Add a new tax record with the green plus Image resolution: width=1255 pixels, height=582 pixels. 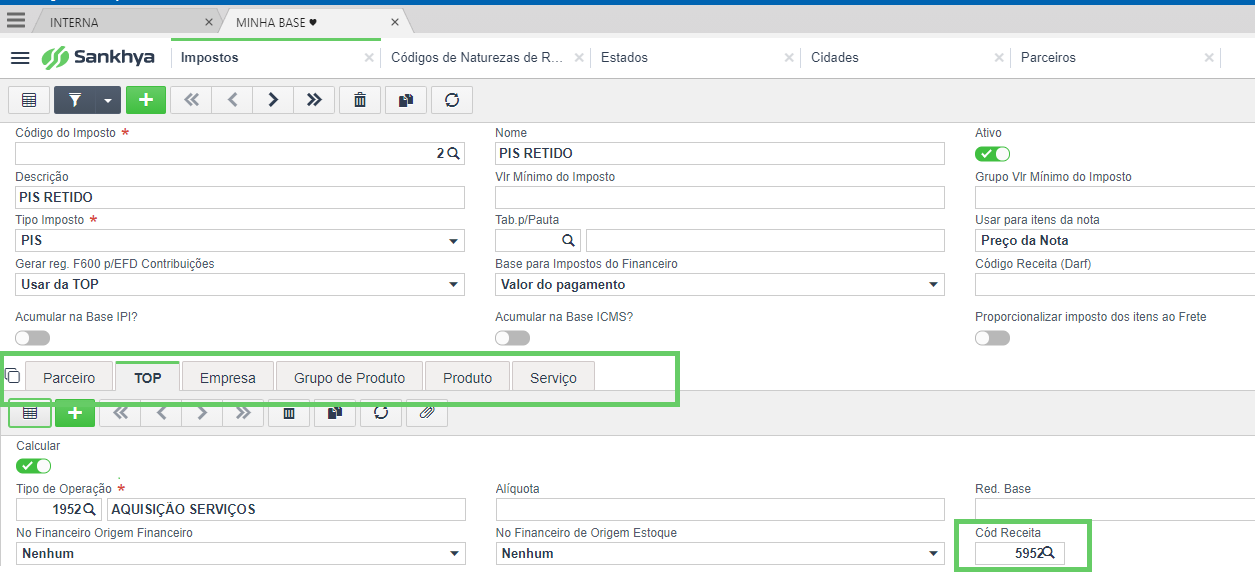click(146, 100)
